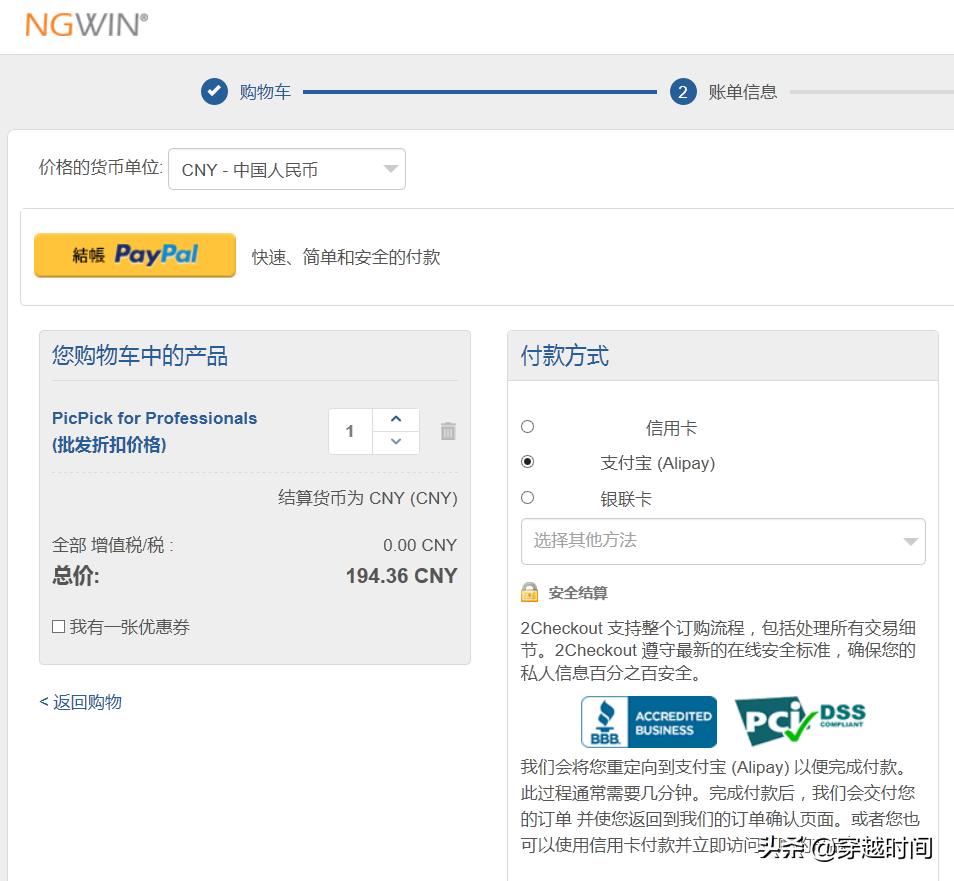Viewport: 954px width, 881px height.
Task: Select the 银联卡 payment radio button
Action: coord(527,498)
